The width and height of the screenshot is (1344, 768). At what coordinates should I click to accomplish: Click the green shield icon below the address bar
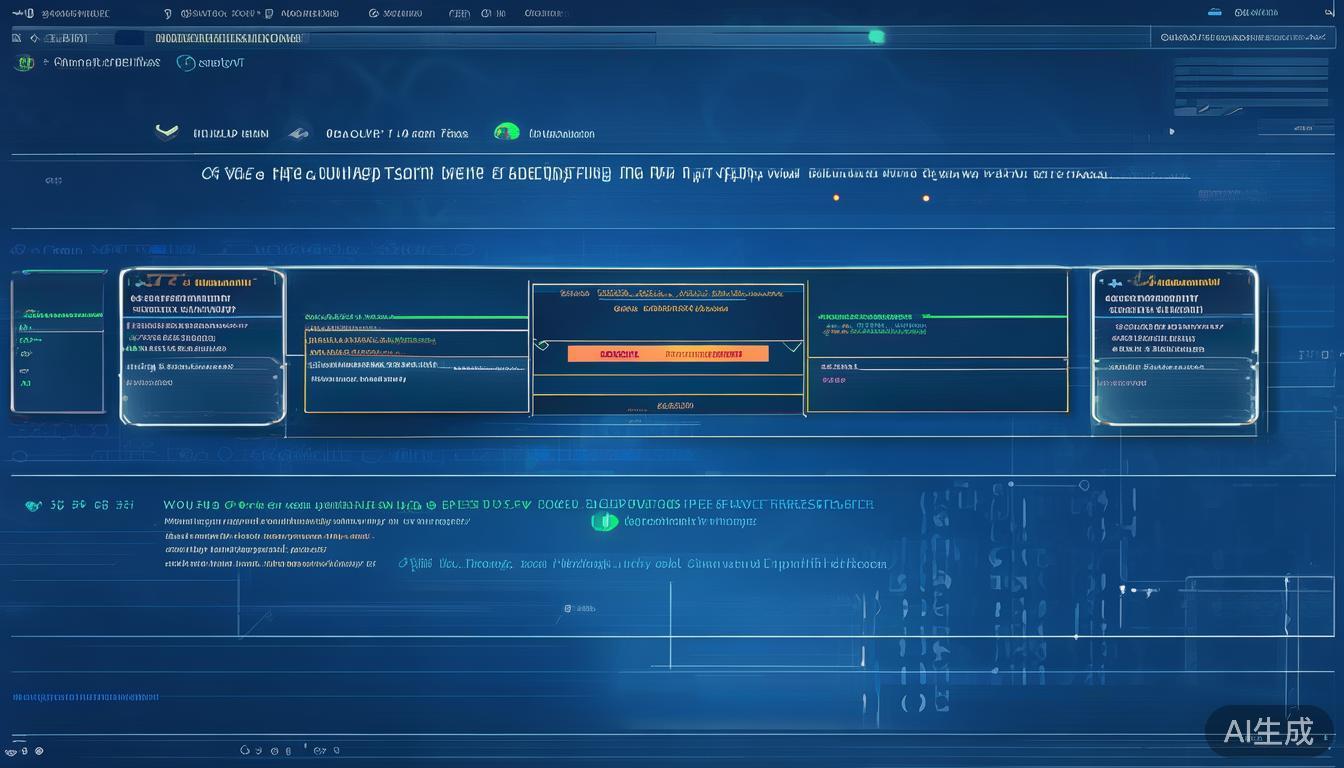pos(25,63)
